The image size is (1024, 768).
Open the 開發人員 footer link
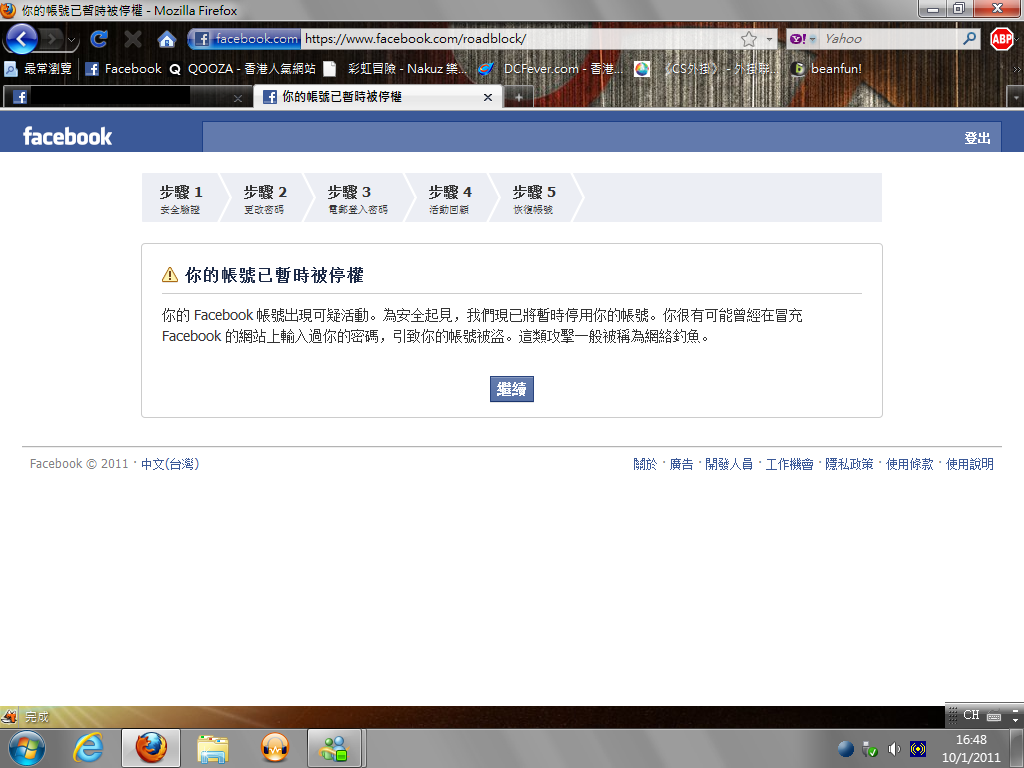point(729,464)
